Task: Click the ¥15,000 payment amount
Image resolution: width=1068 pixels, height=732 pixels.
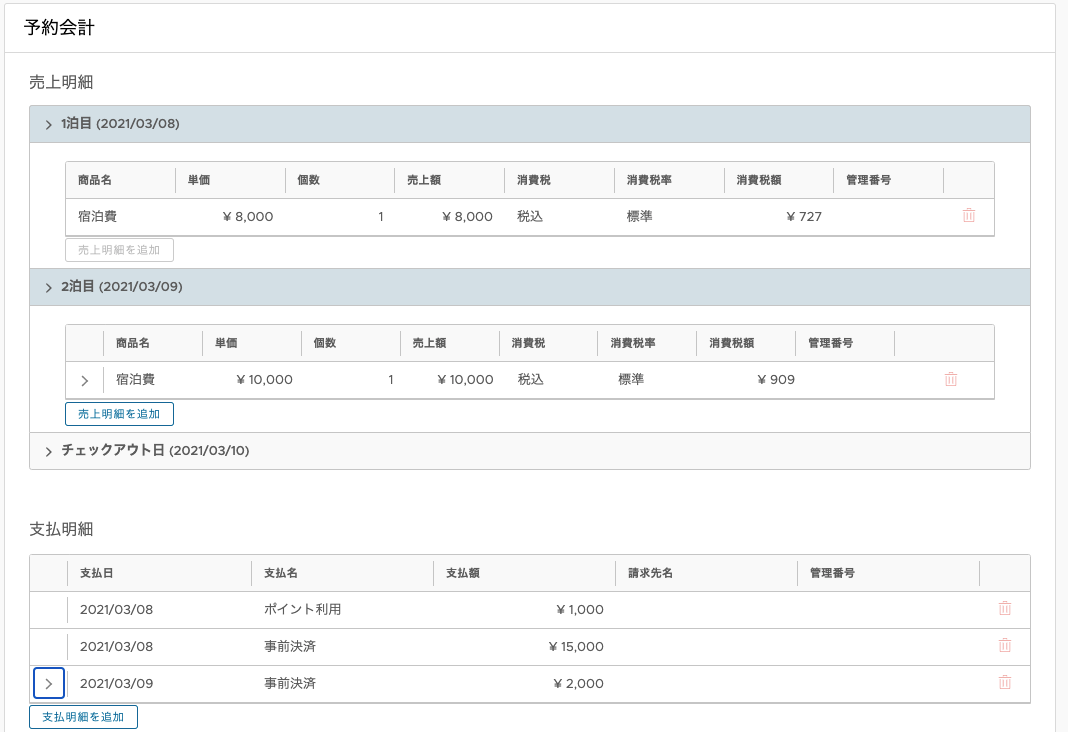Action: pos(576,647)
